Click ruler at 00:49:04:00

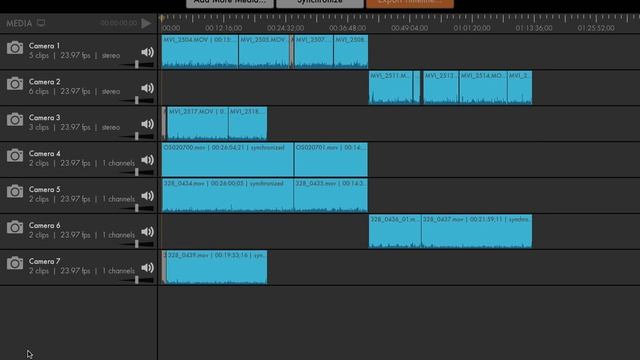click(410, 28)
